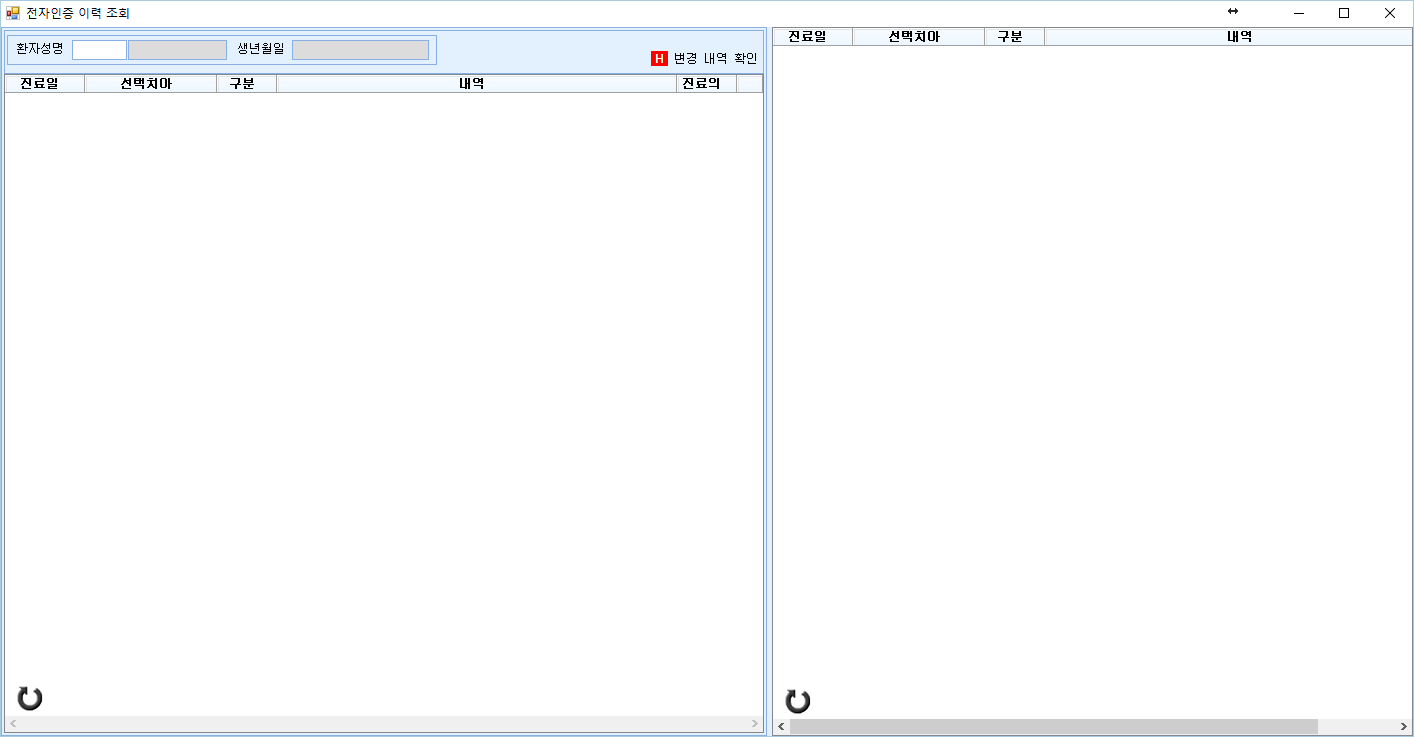Image resolution: width=1414 pixels, height=737 pixels.
Task: Select the gray field beside 환자성명
Action: coord(177,50)
